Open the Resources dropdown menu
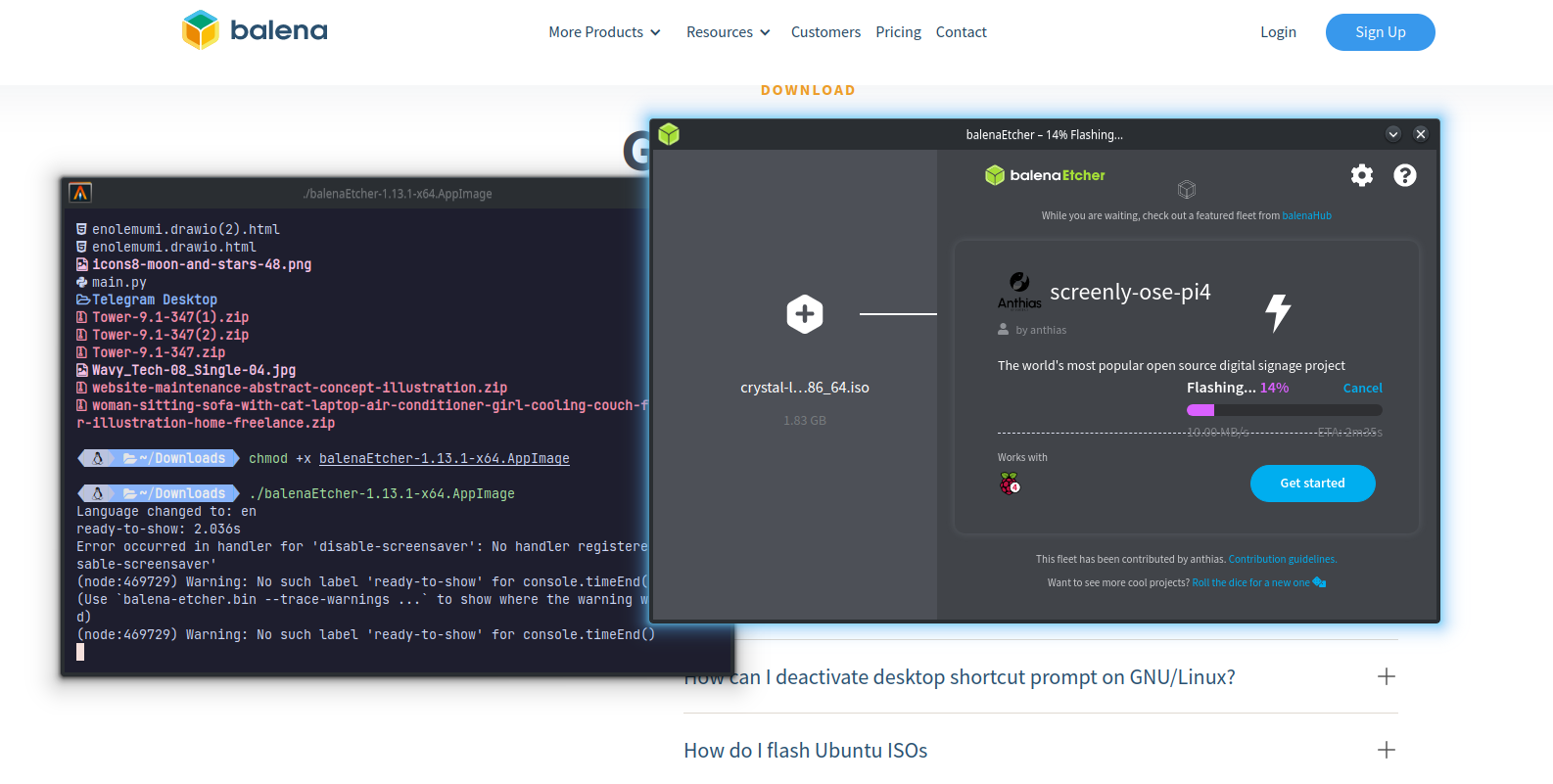Image resolution: width=1553 pixels, height=784 pixels. 729,32
